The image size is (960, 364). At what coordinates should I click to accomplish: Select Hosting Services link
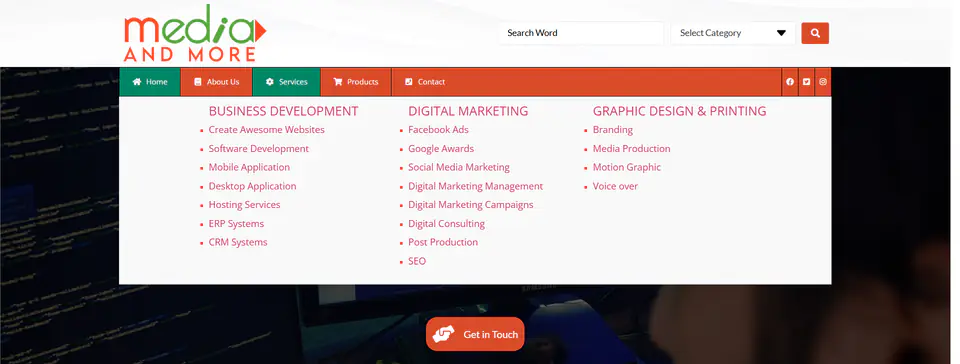(244, 204)
